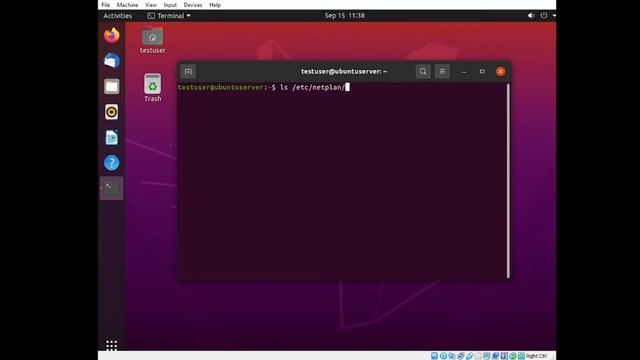The image size is (640, 360).
Task: Click the terminal vertical scrollbar
Action: tap(508, 181)
